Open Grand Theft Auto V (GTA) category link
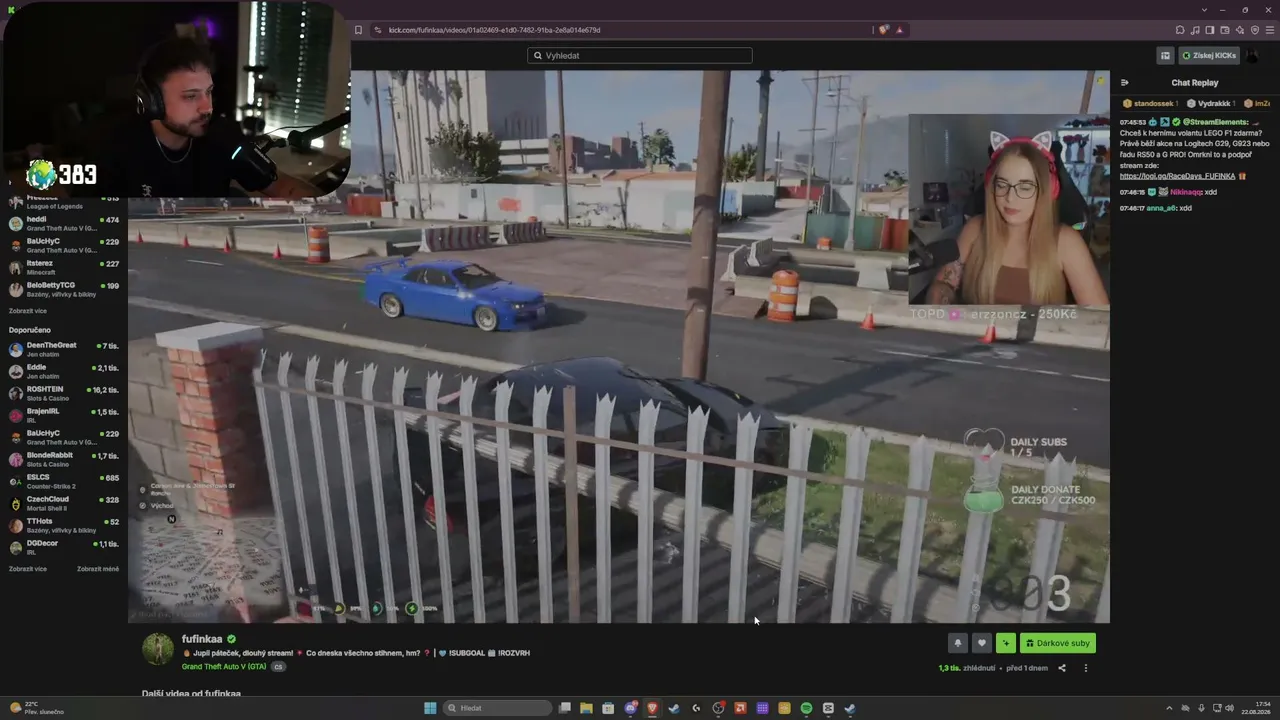 pos(224,666)
